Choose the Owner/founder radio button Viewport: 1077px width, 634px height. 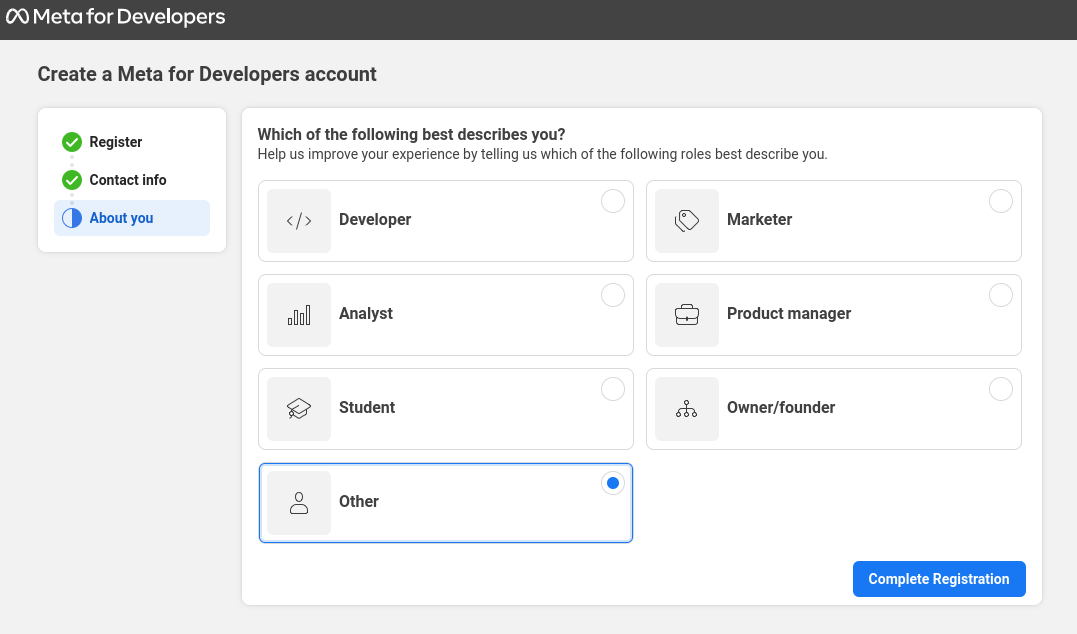(x=1001, y=390)
